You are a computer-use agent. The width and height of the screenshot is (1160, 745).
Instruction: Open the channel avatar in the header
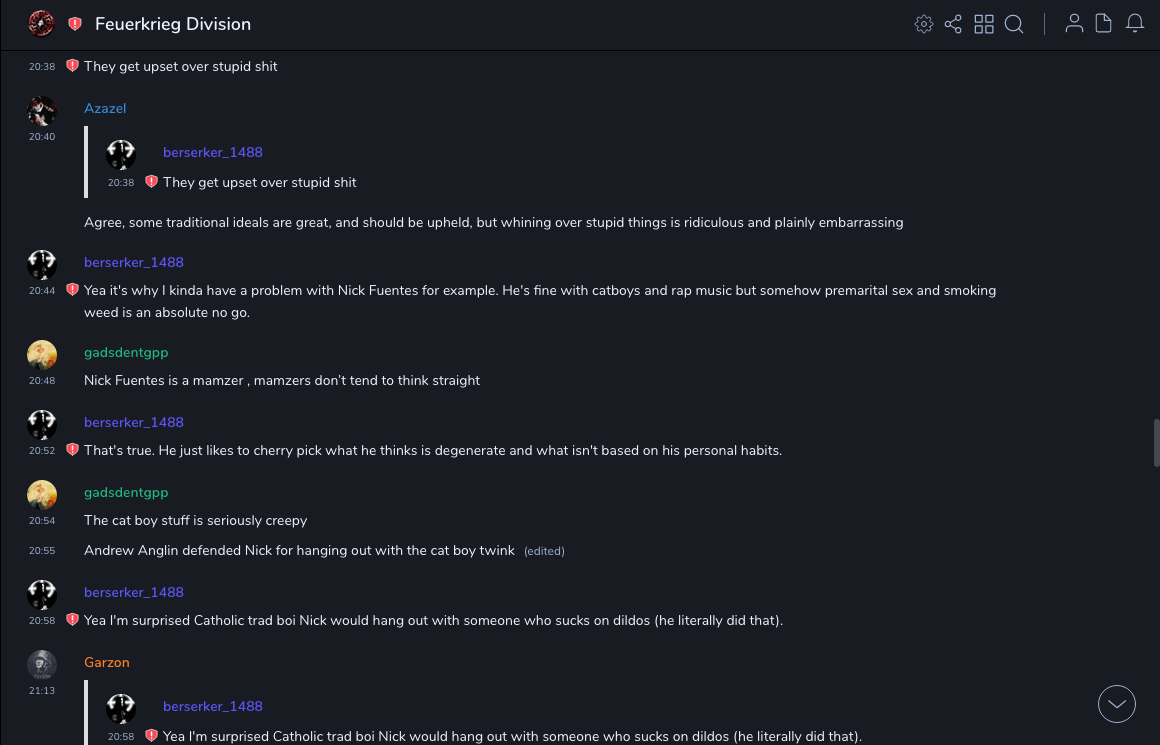tap(41, 24)
